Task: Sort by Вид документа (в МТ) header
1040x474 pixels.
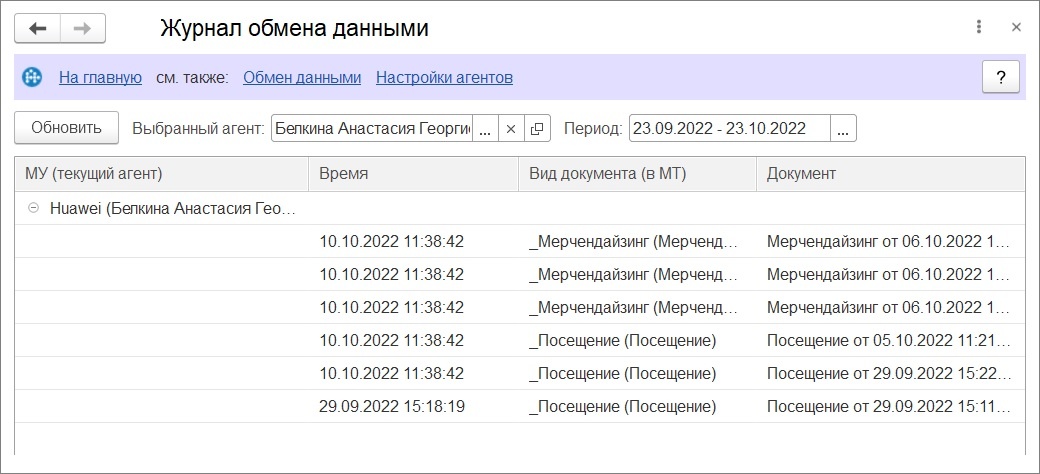Action: (x=637, y=174)
